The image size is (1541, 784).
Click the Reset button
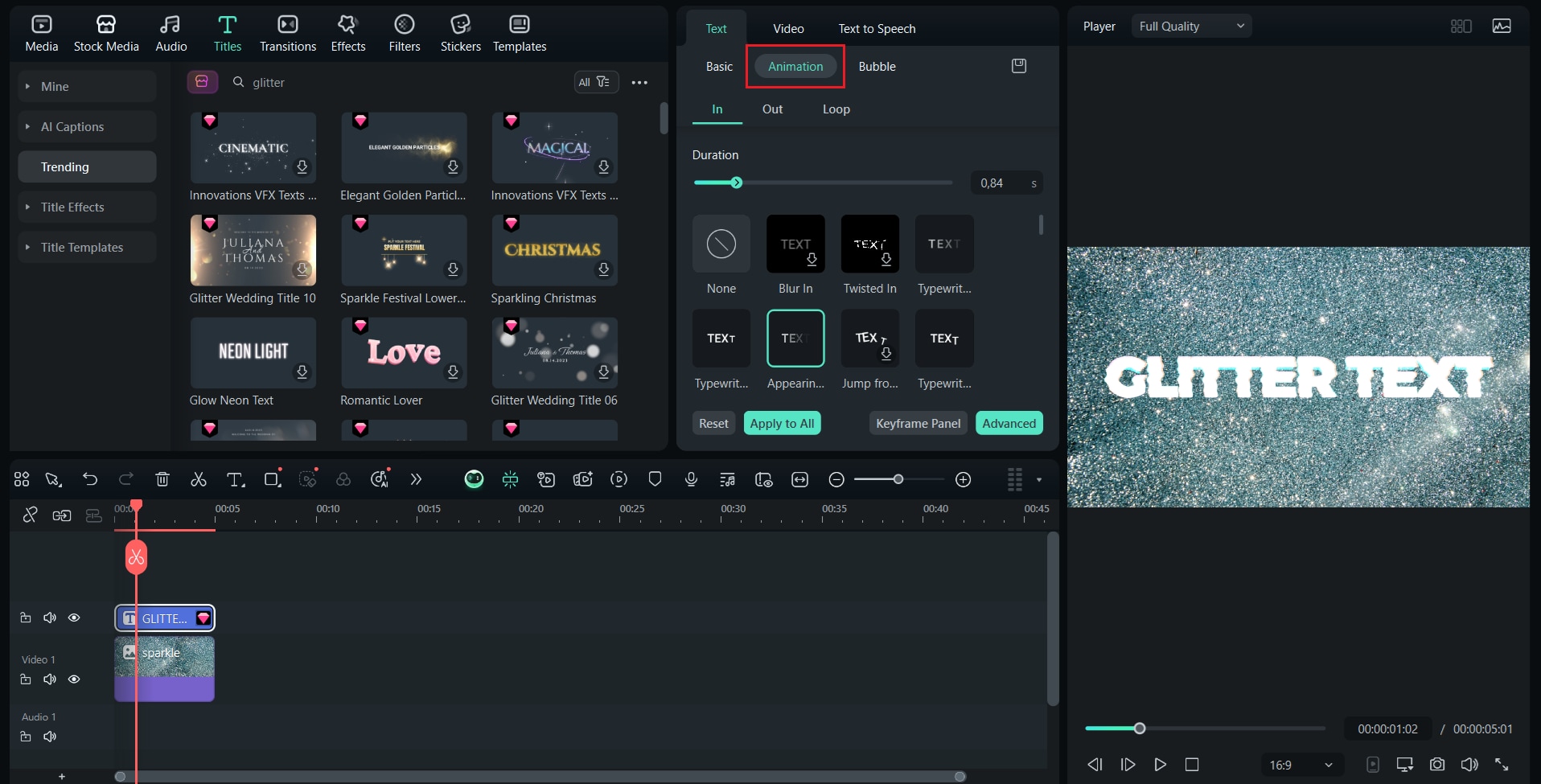click(x=713, y=423)
